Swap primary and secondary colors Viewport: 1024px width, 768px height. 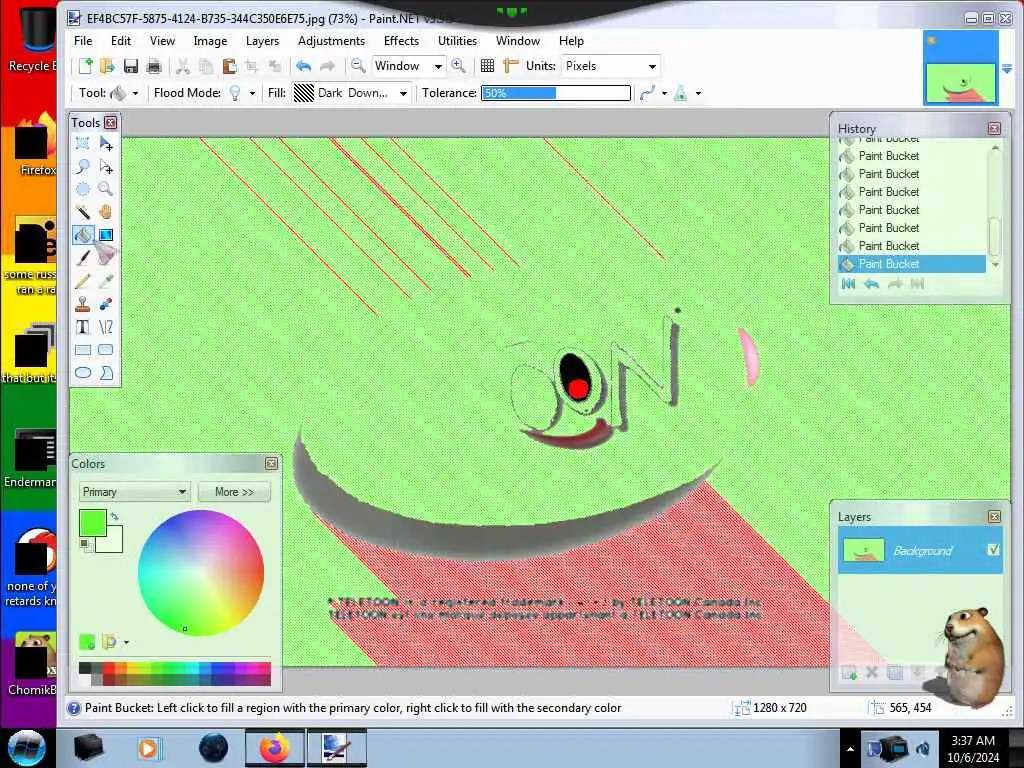[115, 516]
